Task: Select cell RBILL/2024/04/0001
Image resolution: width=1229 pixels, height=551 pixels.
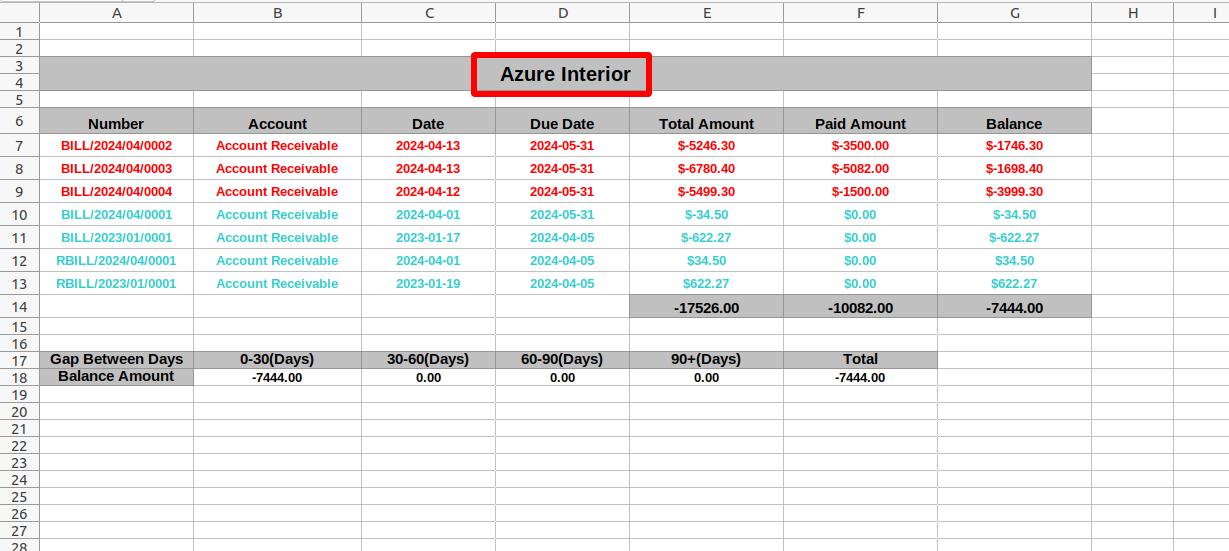Action: (x=116, y=261)
